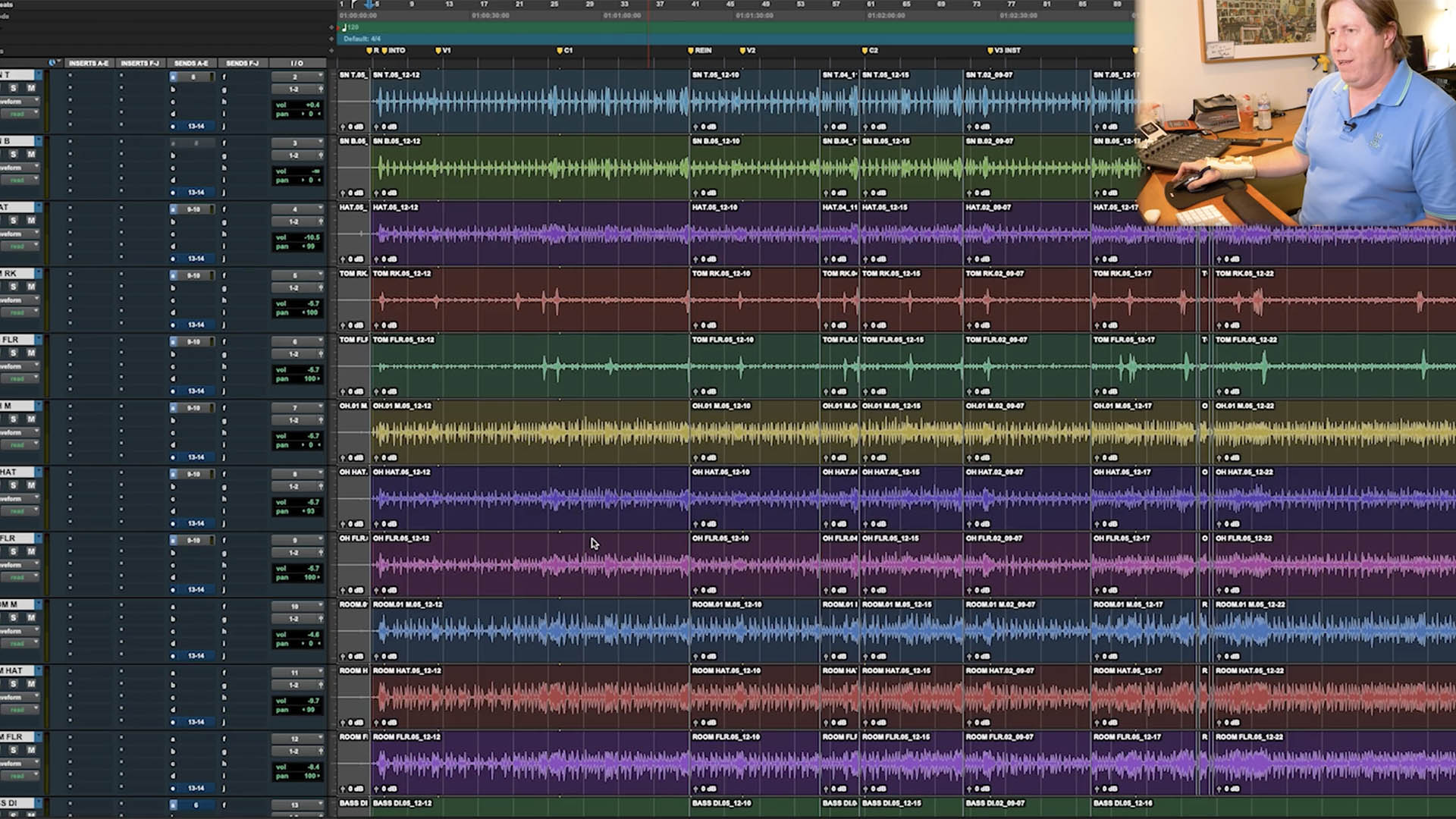The image size is (1456, 819).
Task: Open SN T track name dropdown arrow
Action: click(38, 75)
